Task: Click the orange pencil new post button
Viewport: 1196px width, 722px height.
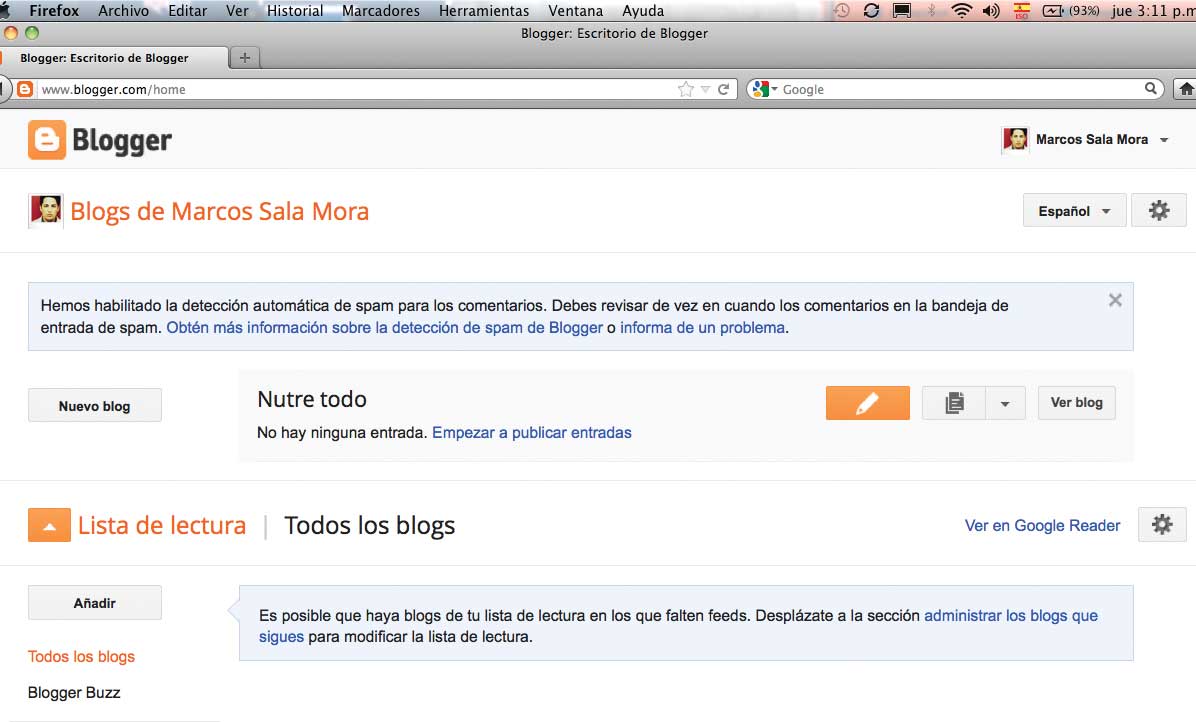Action: pos(867,403)
